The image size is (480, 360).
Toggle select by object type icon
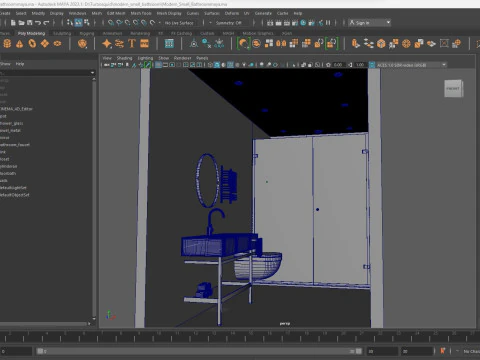(x=78, y=23)
